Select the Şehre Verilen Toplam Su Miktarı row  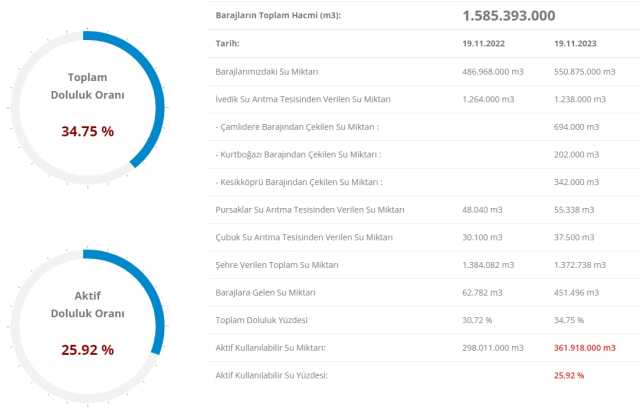(424, 265)
